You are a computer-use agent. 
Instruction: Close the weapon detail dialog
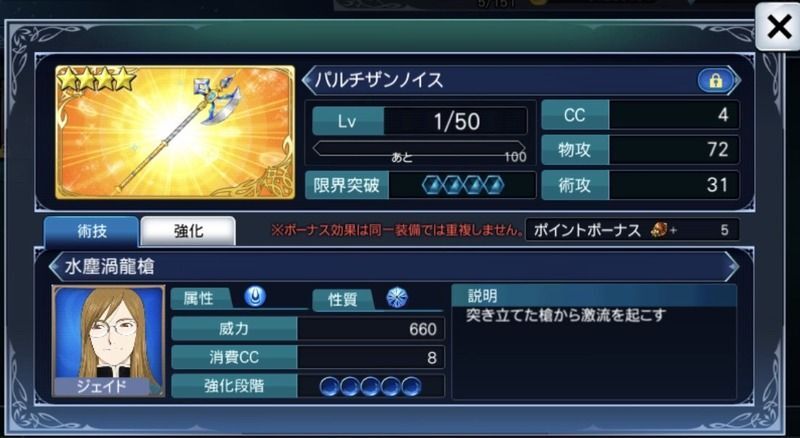pos(778,27)
